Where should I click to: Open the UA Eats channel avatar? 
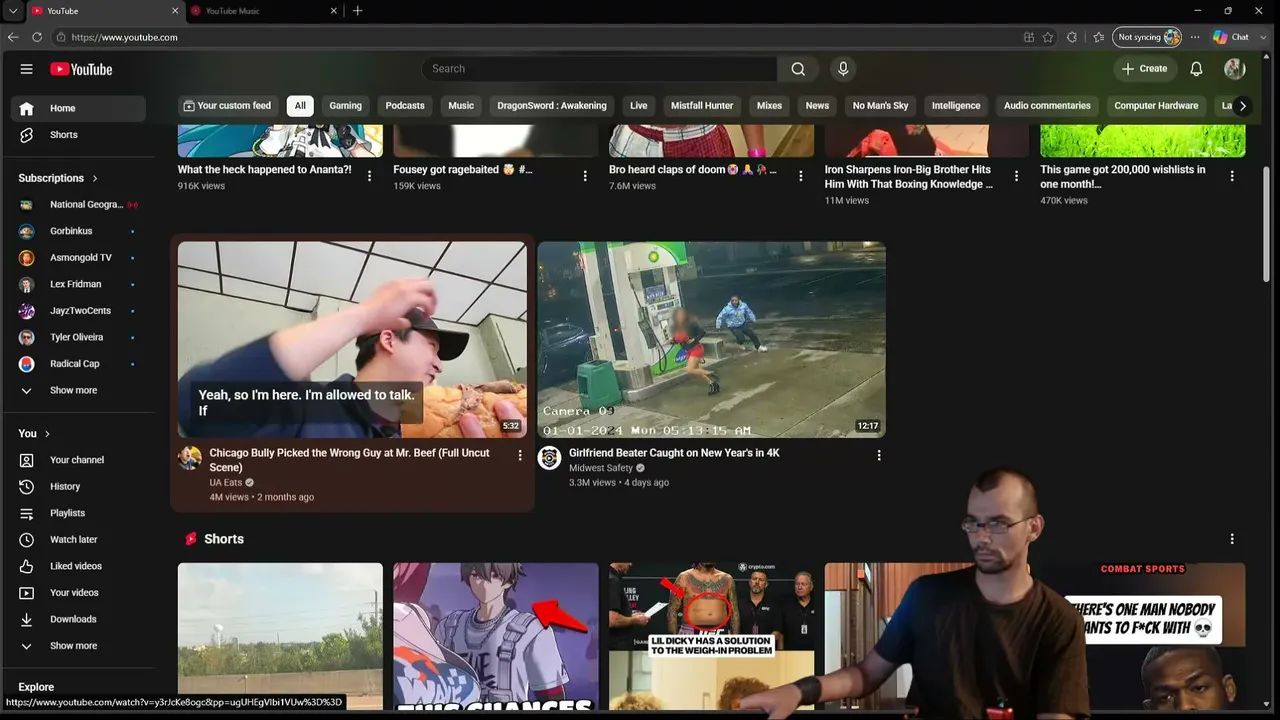(x=190, y=458)
